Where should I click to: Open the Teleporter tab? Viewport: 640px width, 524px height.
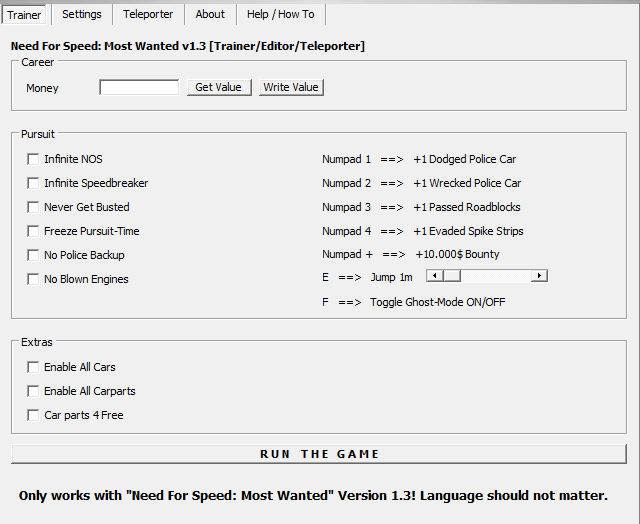coord(148,14)
